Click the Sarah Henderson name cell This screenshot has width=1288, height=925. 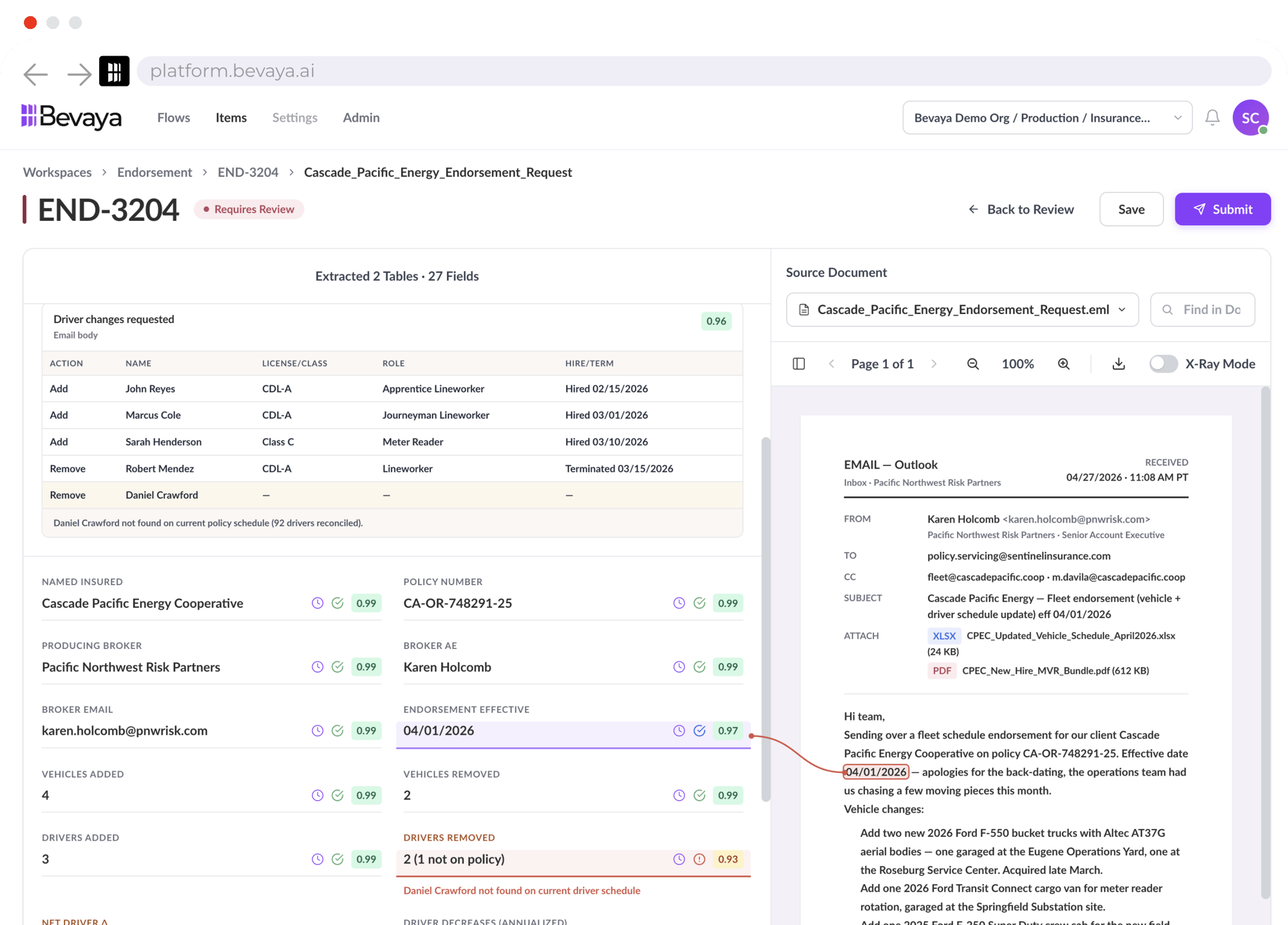tap(164, 442)
